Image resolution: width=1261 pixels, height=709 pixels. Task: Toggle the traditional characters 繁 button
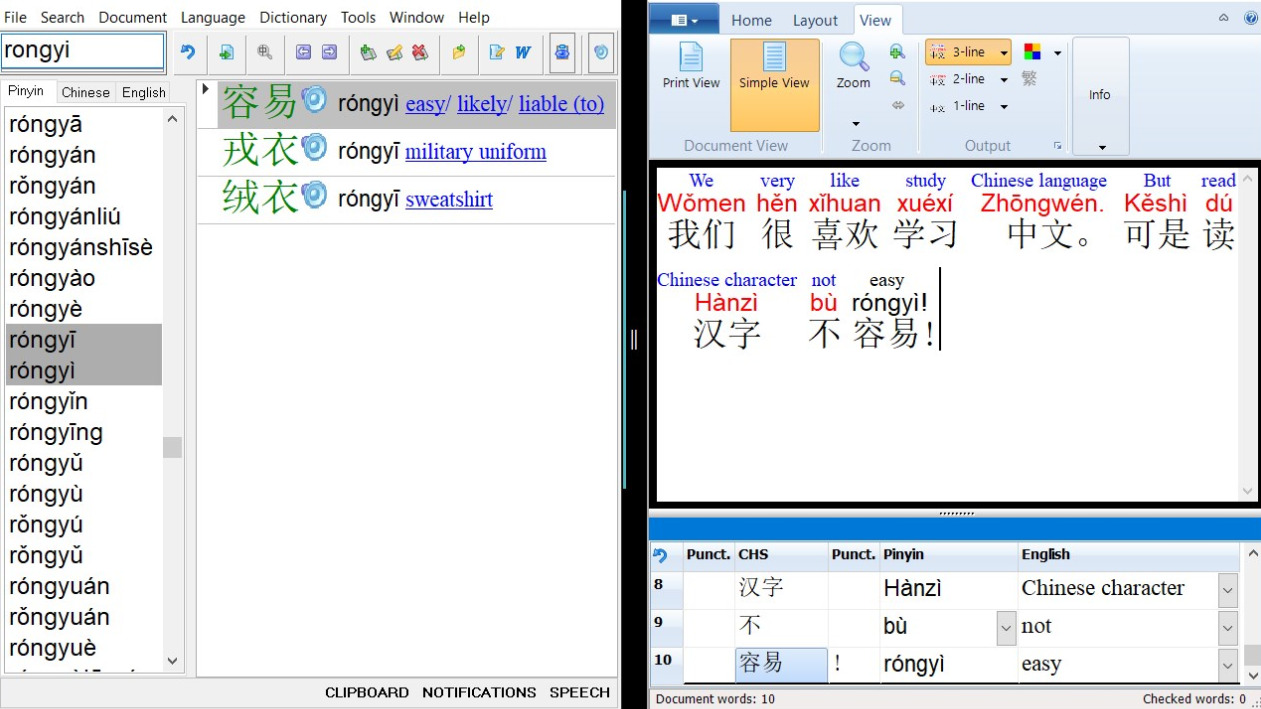click(1029, 79)
